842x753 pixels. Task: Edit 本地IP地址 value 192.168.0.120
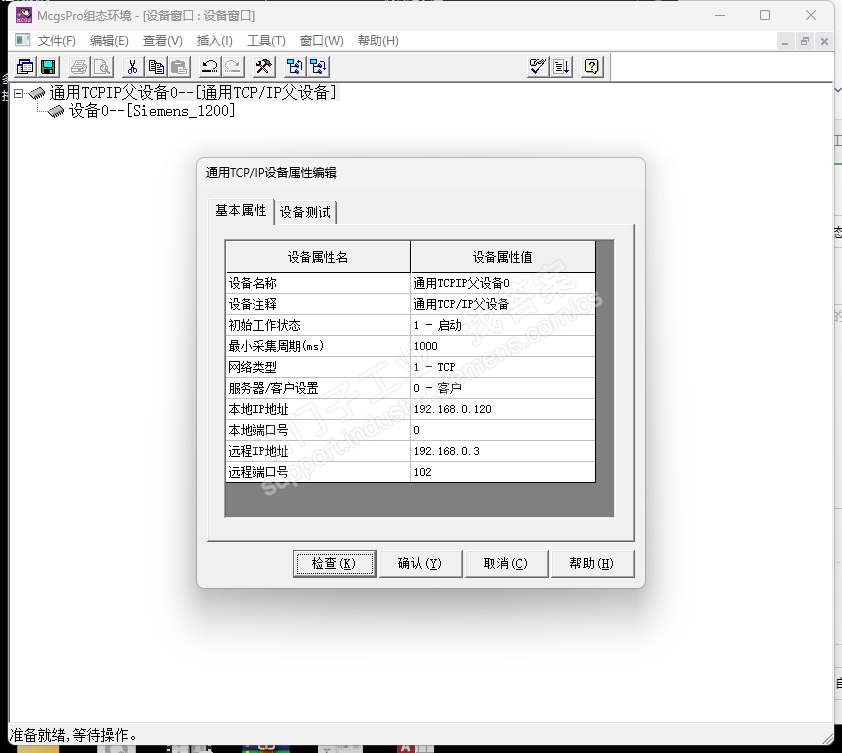(503, 409)
